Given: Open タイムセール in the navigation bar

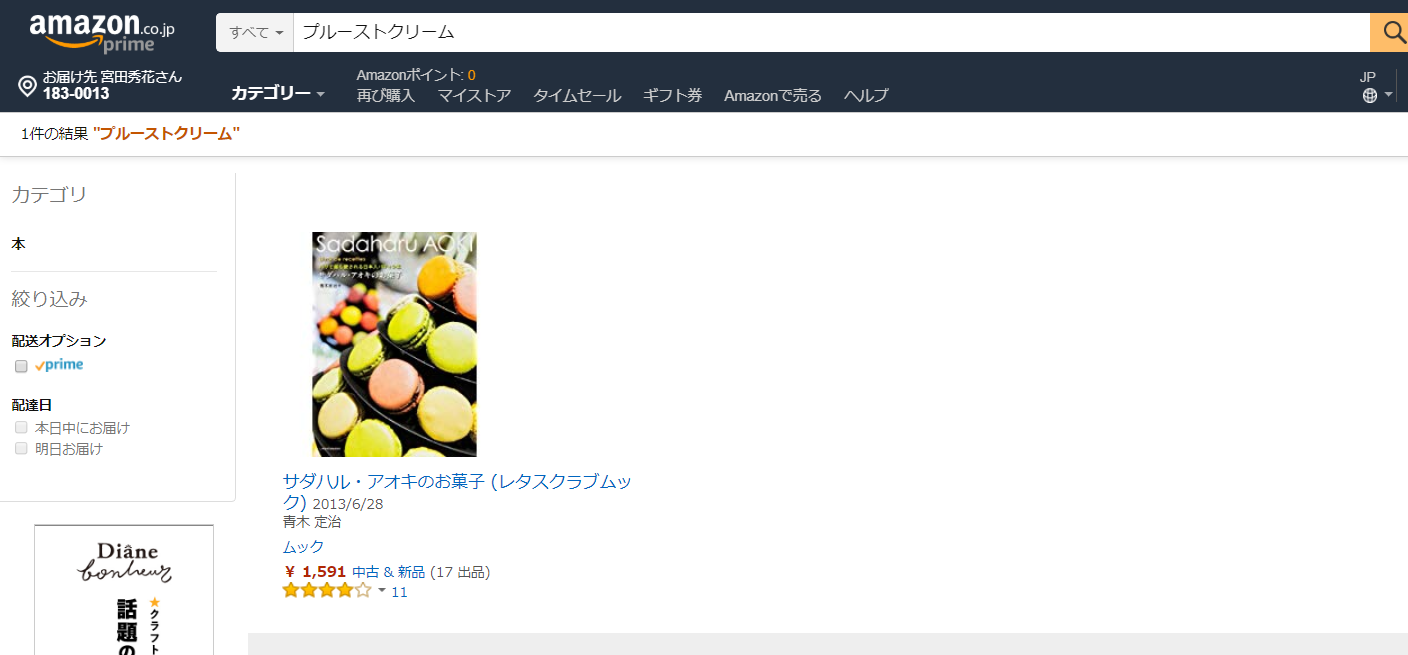Looking at the screenshot, I should click(x=577, y=96).
